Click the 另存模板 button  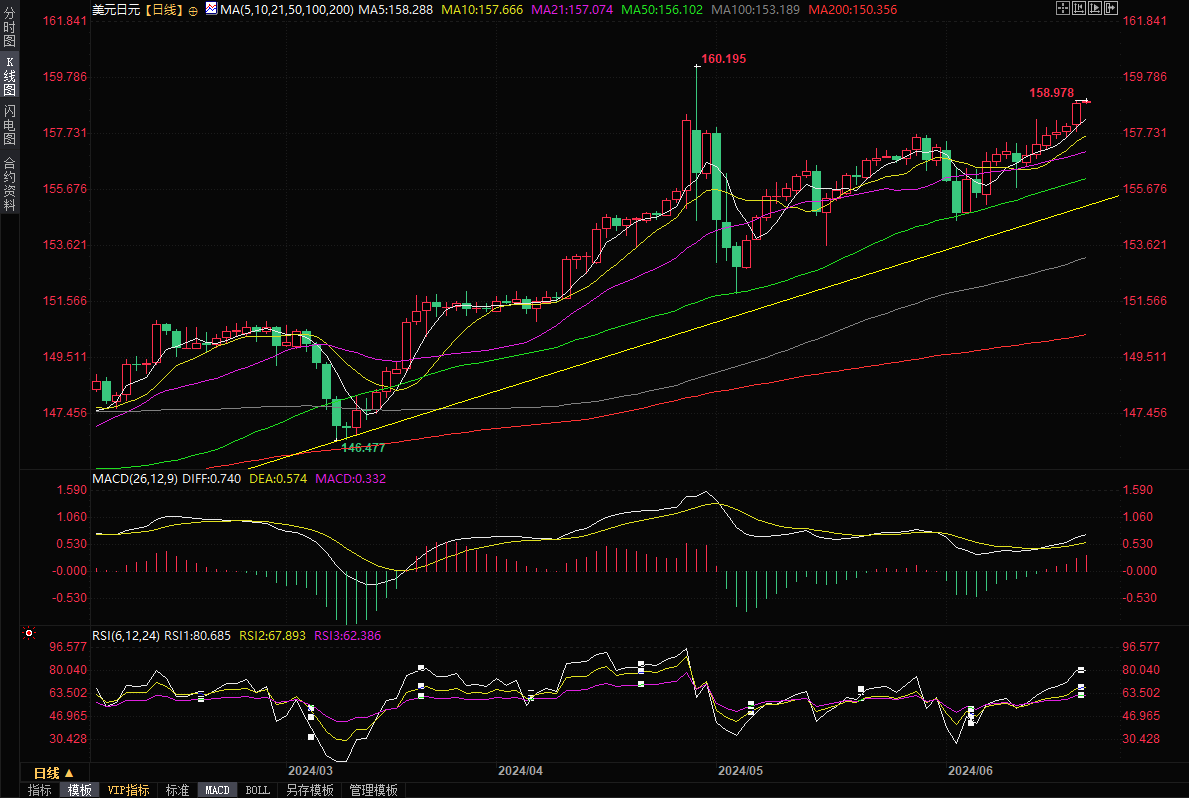(310, 790)
